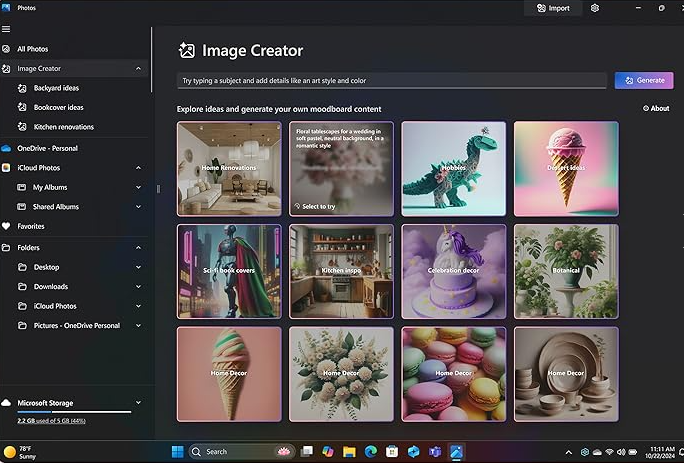
Task: Click the image prompt text field
Action: click(x=392, y=80)
